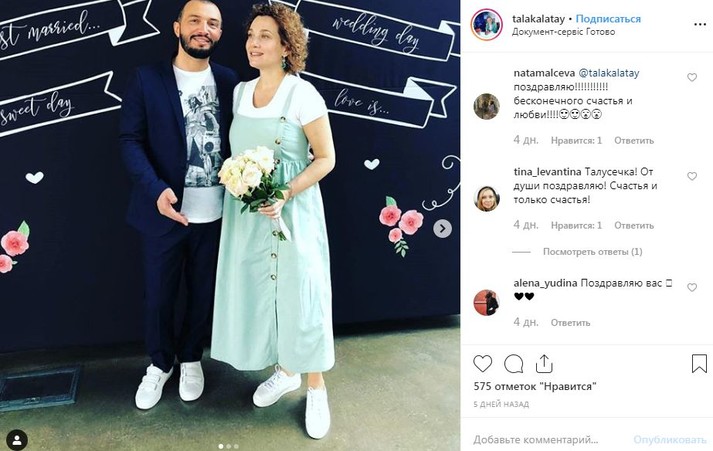Like the post with the heart icon
The image size is (713, 451).
pyautogui.click(x=482, y=364)
